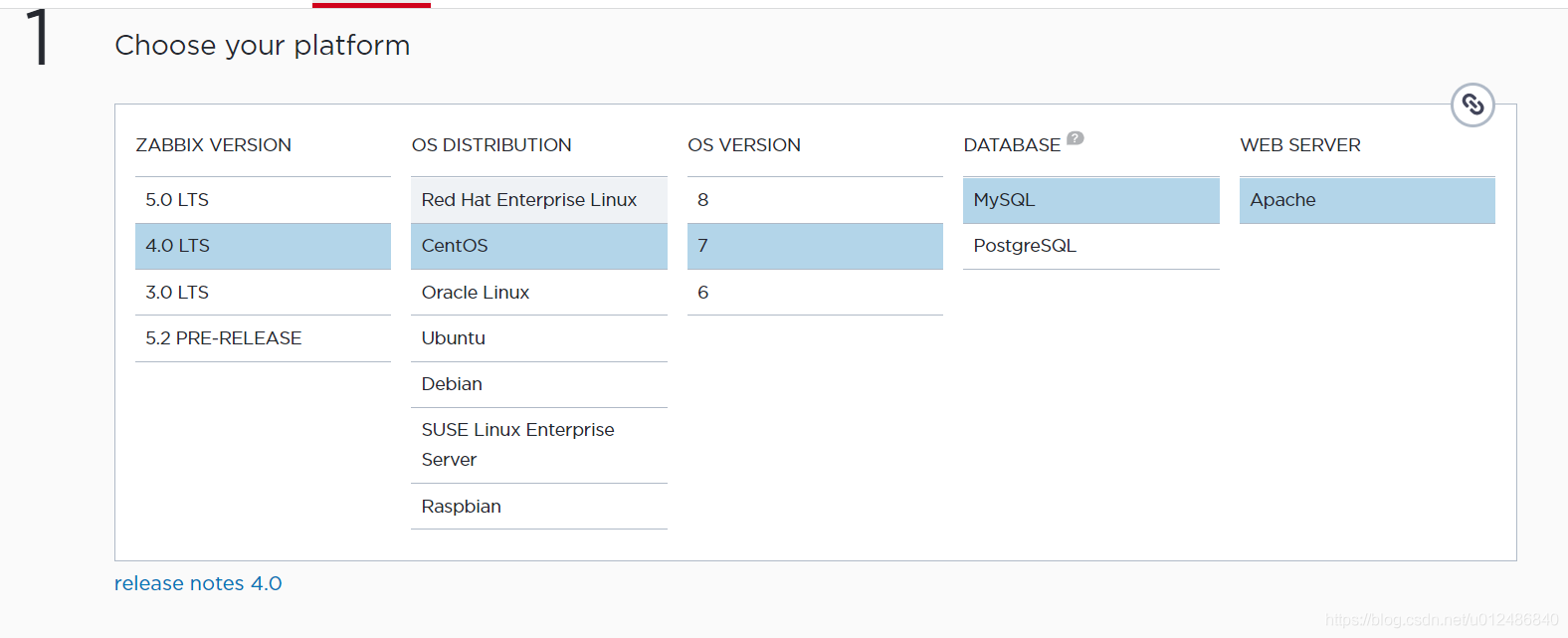
Task: Click the WEB SERVER column header
Action: (x=1300, y=145)
